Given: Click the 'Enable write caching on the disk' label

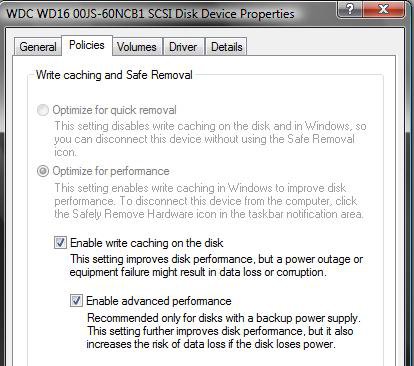Looking at the screenshot, I should click(x=147, y=243).
